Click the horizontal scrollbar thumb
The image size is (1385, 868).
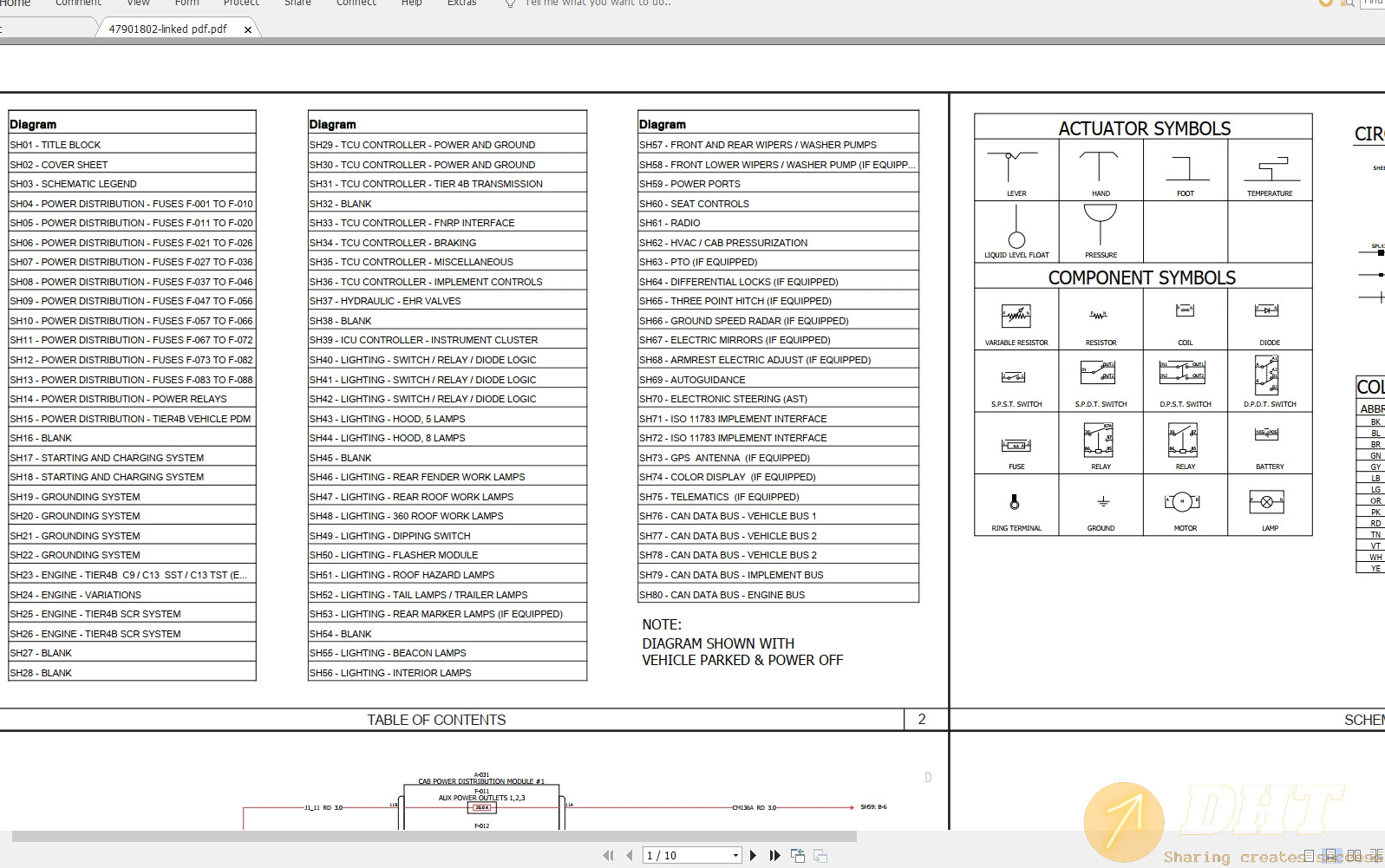coord(434,836)
